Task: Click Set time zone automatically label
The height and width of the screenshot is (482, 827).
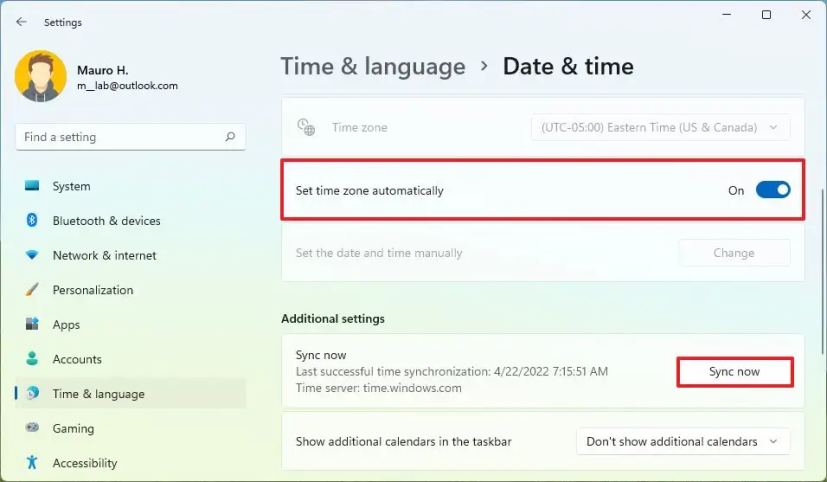Action: (x=369, y=190)
